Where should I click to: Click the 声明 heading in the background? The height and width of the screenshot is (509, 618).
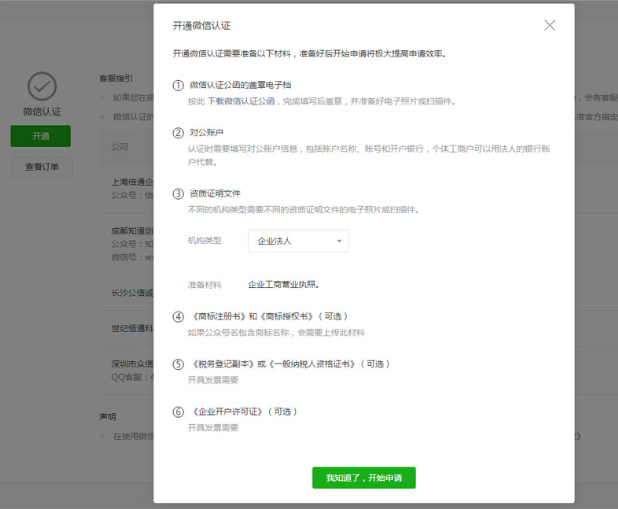pyautogui.click(x=108, y=417)
